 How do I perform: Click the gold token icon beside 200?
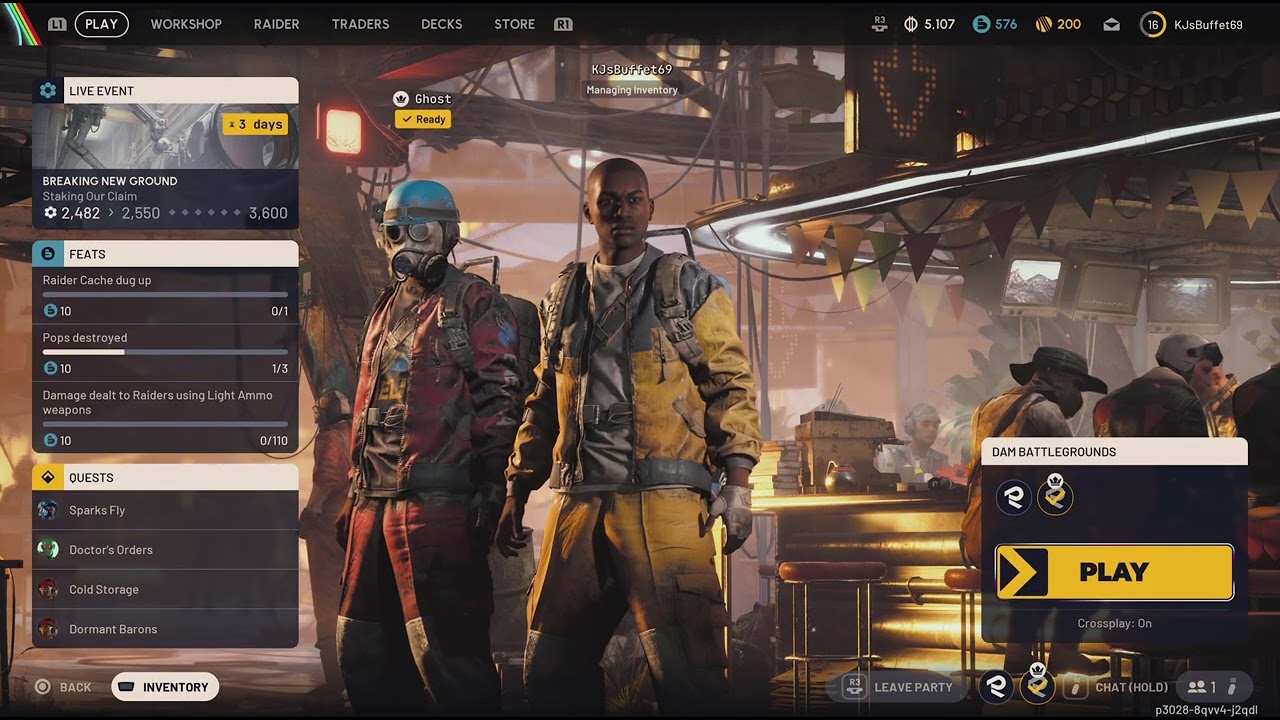click(x=1043, y=24)
